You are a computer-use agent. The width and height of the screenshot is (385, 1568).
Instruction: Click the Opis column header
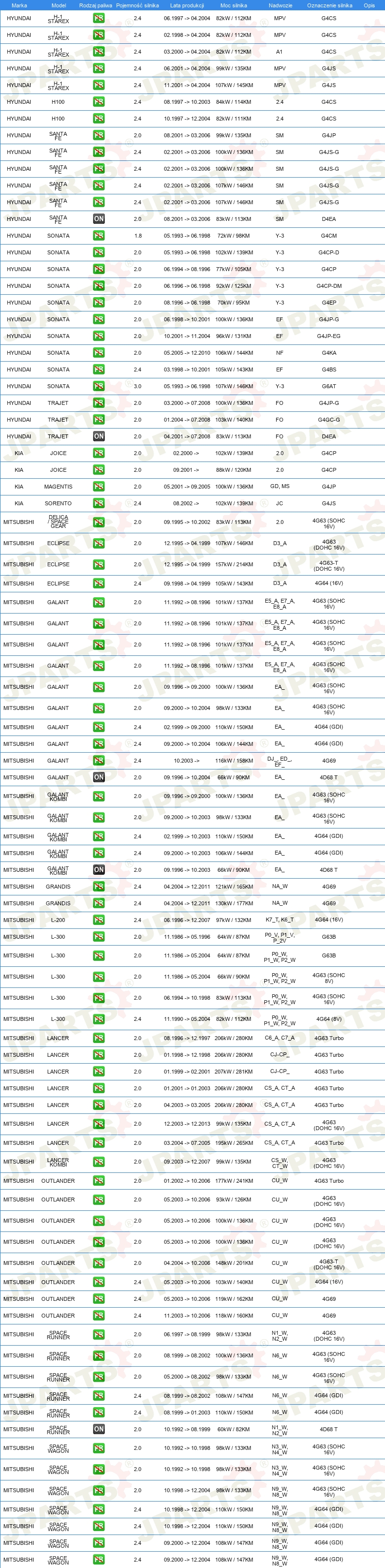[369, 5]
